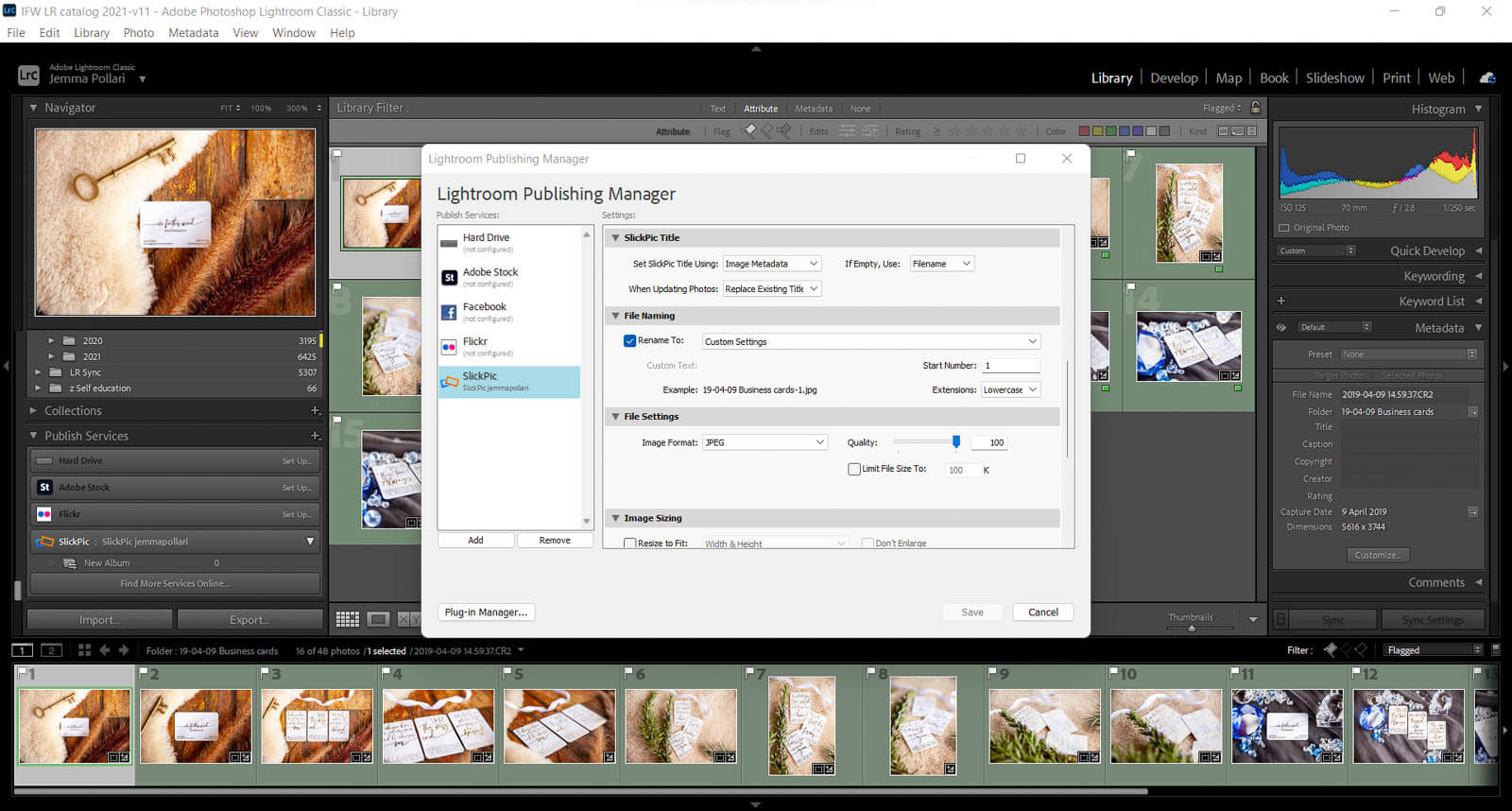
Task: Select the Facebook icon in Publish Services list
Action: tap(450, 312)
